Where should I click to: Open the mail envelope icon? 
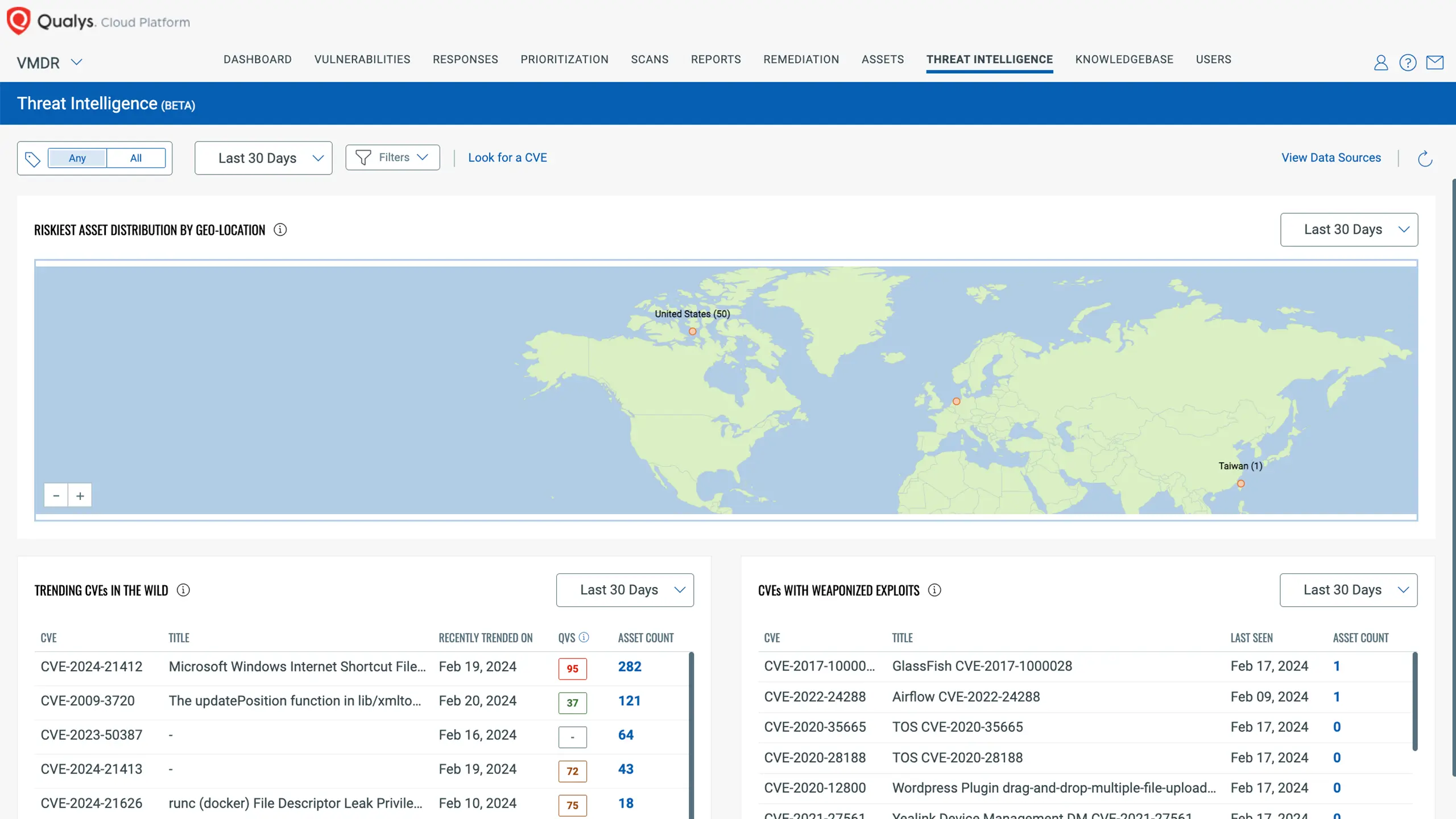click(x=1434, y=63)
